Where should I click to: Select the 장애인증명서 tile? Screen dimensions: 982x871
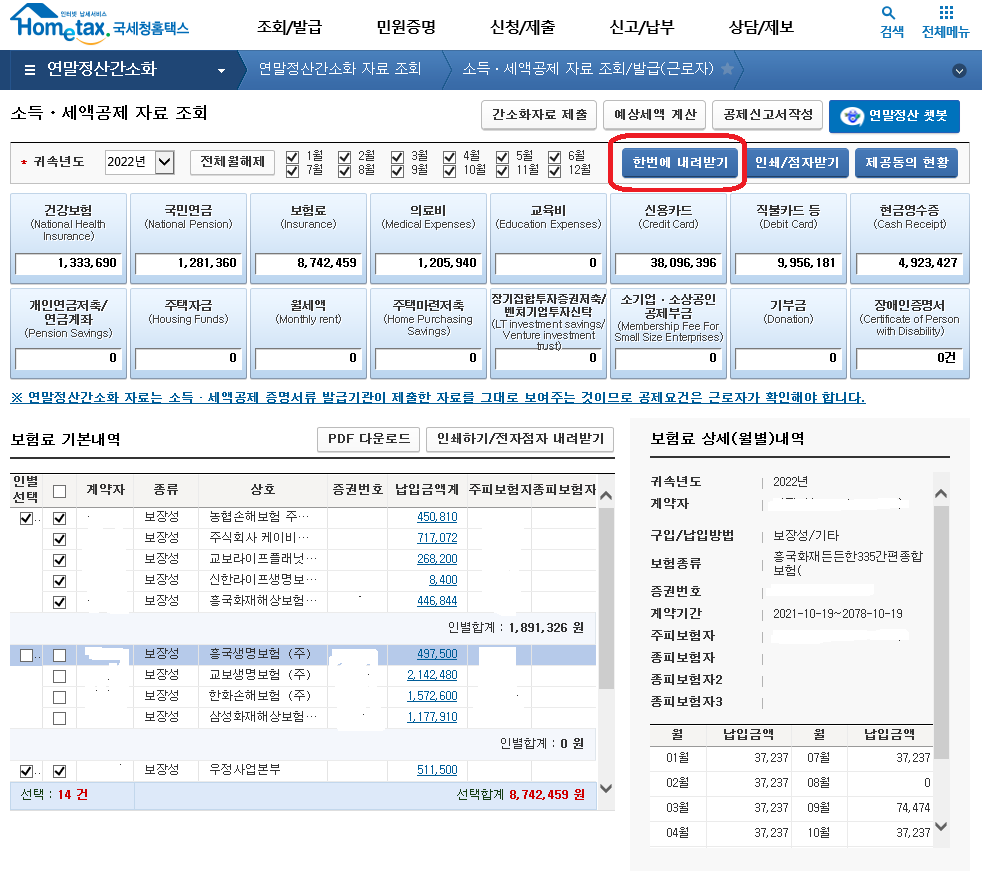pyautogui.click(x=909, y=334)
